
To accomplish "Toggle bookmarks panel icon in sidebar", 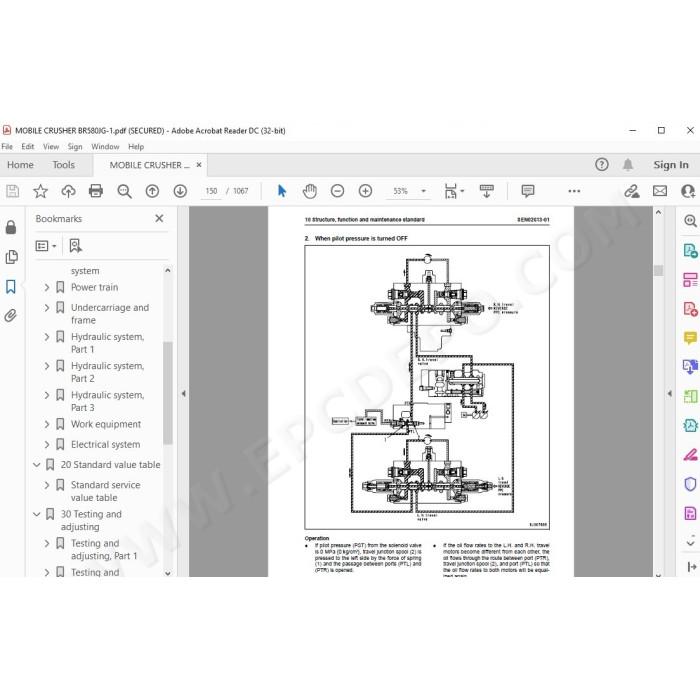I will [11, 287].
